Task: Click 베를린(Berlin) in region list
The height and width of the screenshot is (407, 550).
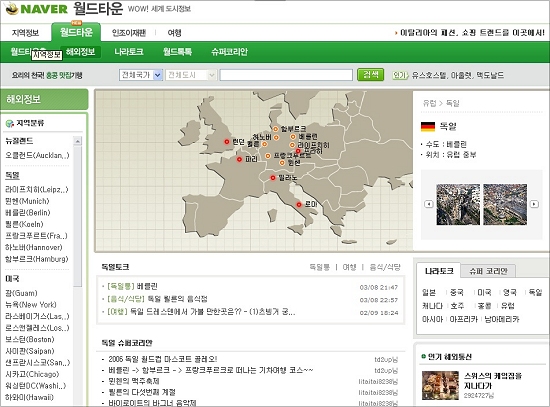Action: pos(27,213)
